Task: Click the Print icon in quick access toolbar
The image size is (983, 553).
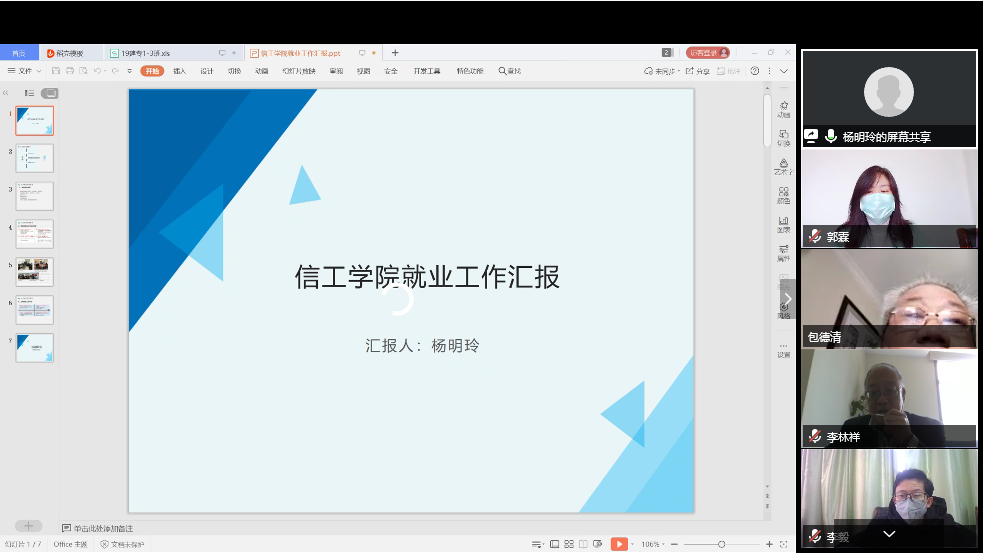Action: [70, 71]
